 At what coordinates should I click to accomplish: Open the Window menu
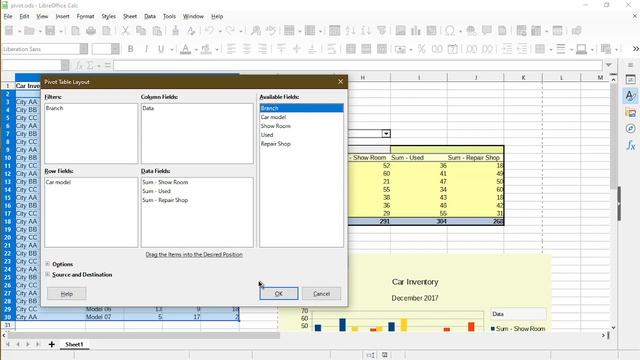(193, 16)
